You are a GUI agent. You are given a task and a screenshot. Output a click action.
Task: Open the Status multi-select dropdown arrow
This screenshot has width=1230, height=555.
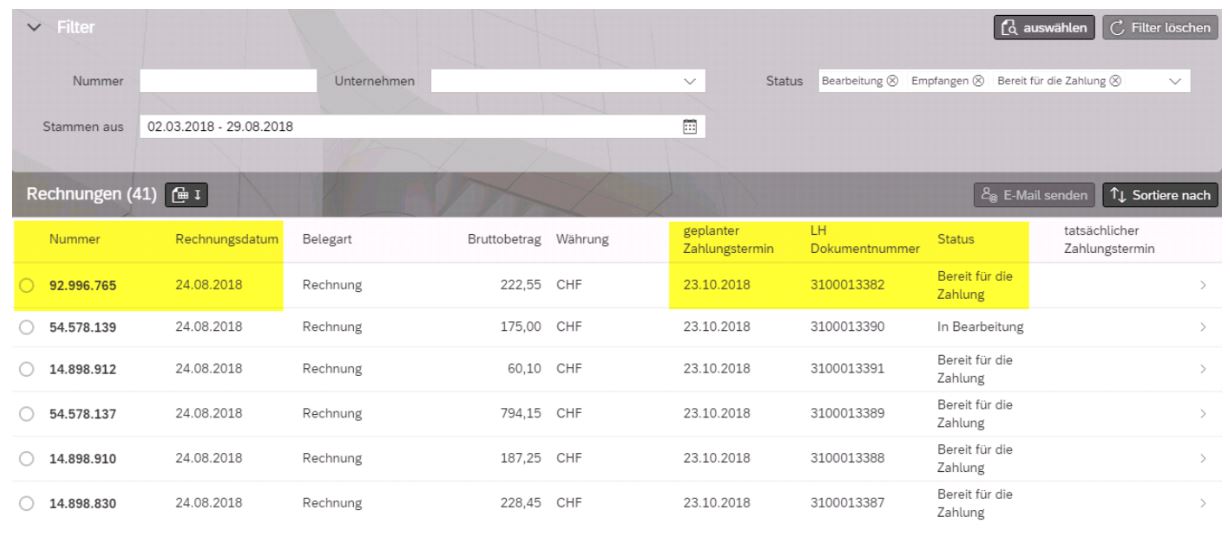[1175, 80]
